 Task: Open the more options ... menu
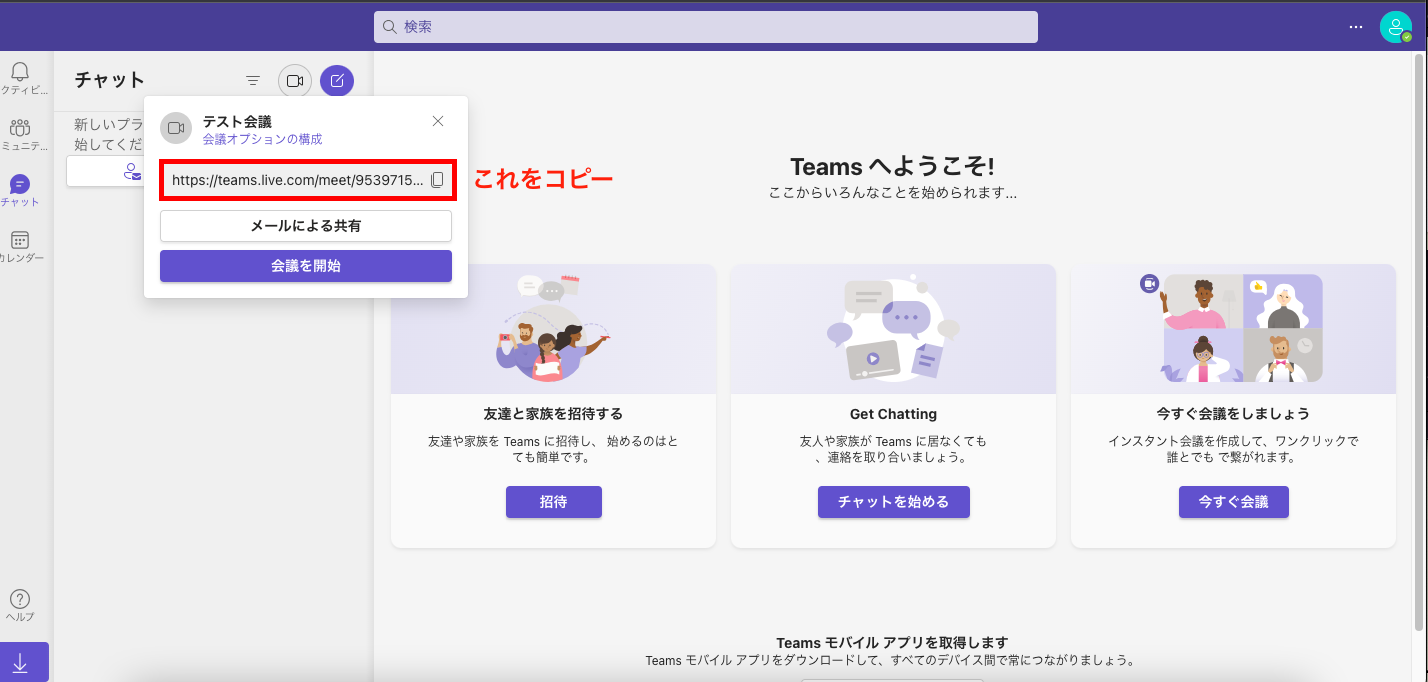pos(1355,27)
